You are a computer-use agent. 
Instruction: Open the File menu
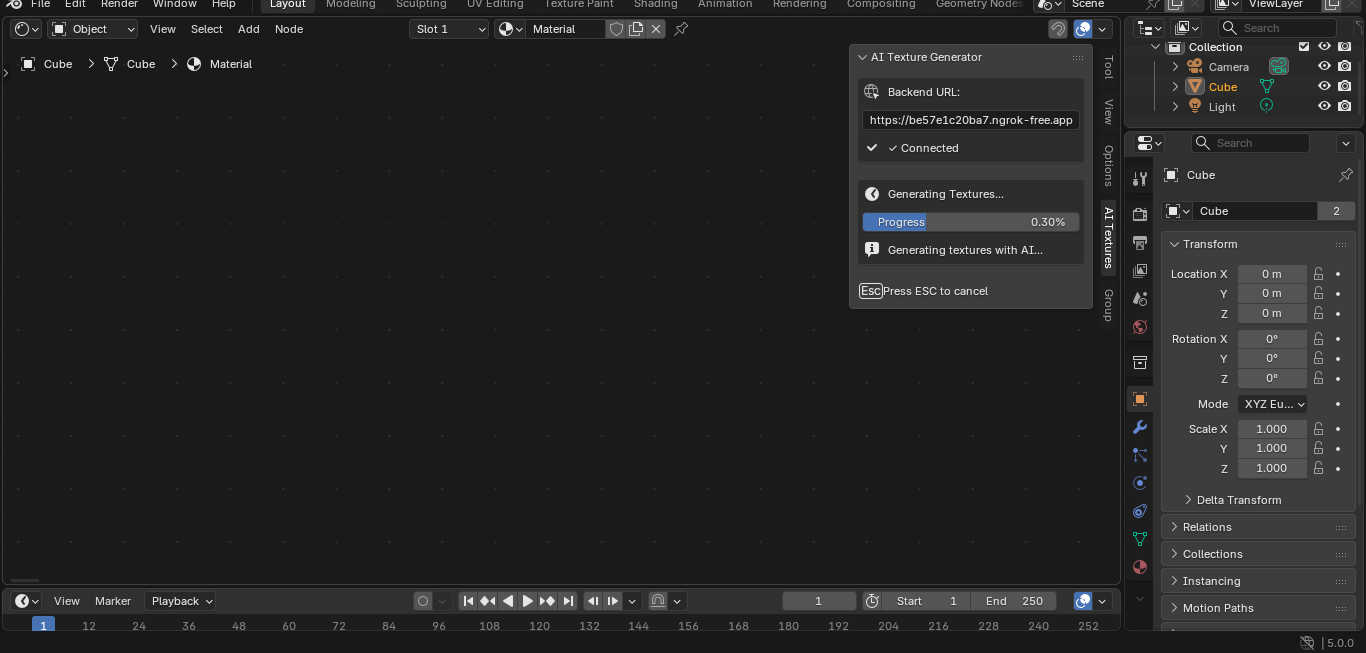pyautogui.click(x=40, y=4)
